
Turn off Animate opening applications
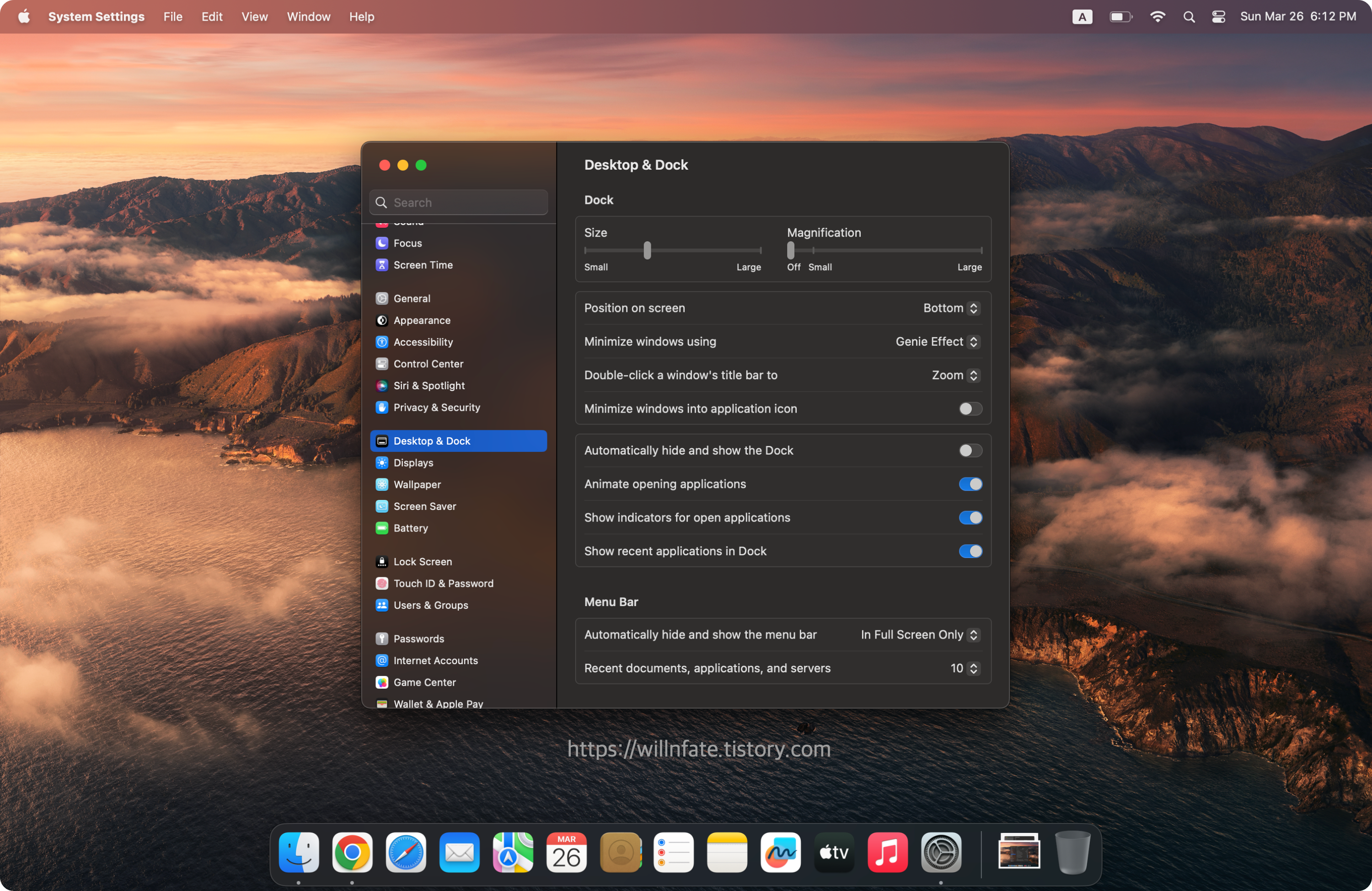[x=970, y=484]
